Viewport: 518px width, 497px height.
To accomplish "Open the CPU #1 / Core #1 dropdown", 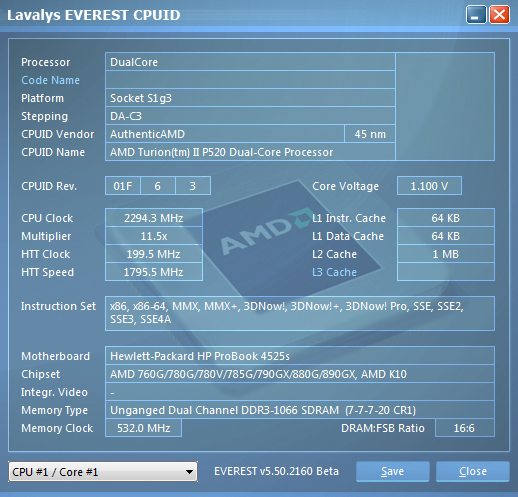I will click(103, 472).
